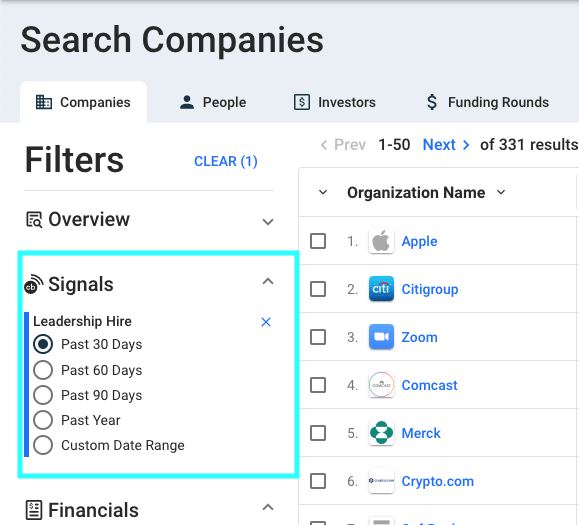
Task: Remove the Leadership Hire filter
Action: click(266, 322)
